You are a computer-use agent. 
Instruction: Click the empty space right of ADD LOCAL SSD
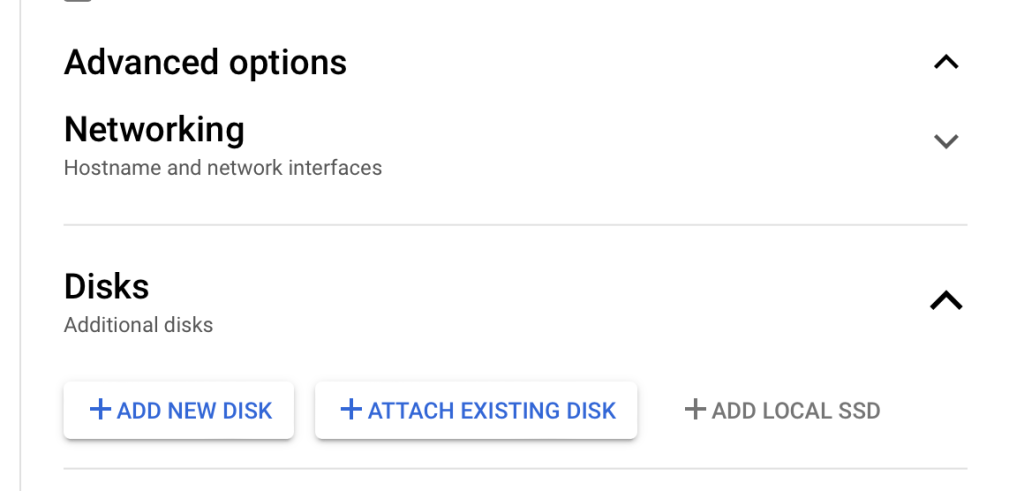[x=930, y=410]
